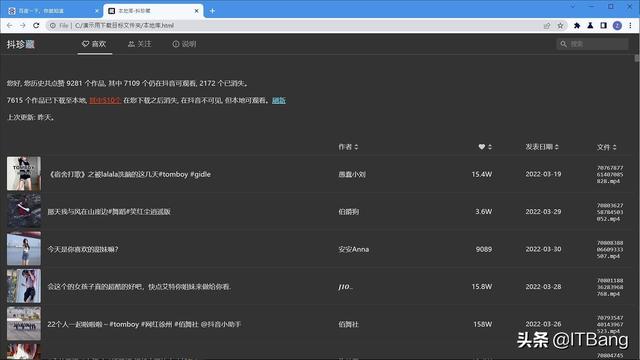Open the Extensions puzzle icon
Image resolution: width=640 pixels, height=360 pixels.
pos(577,25)
